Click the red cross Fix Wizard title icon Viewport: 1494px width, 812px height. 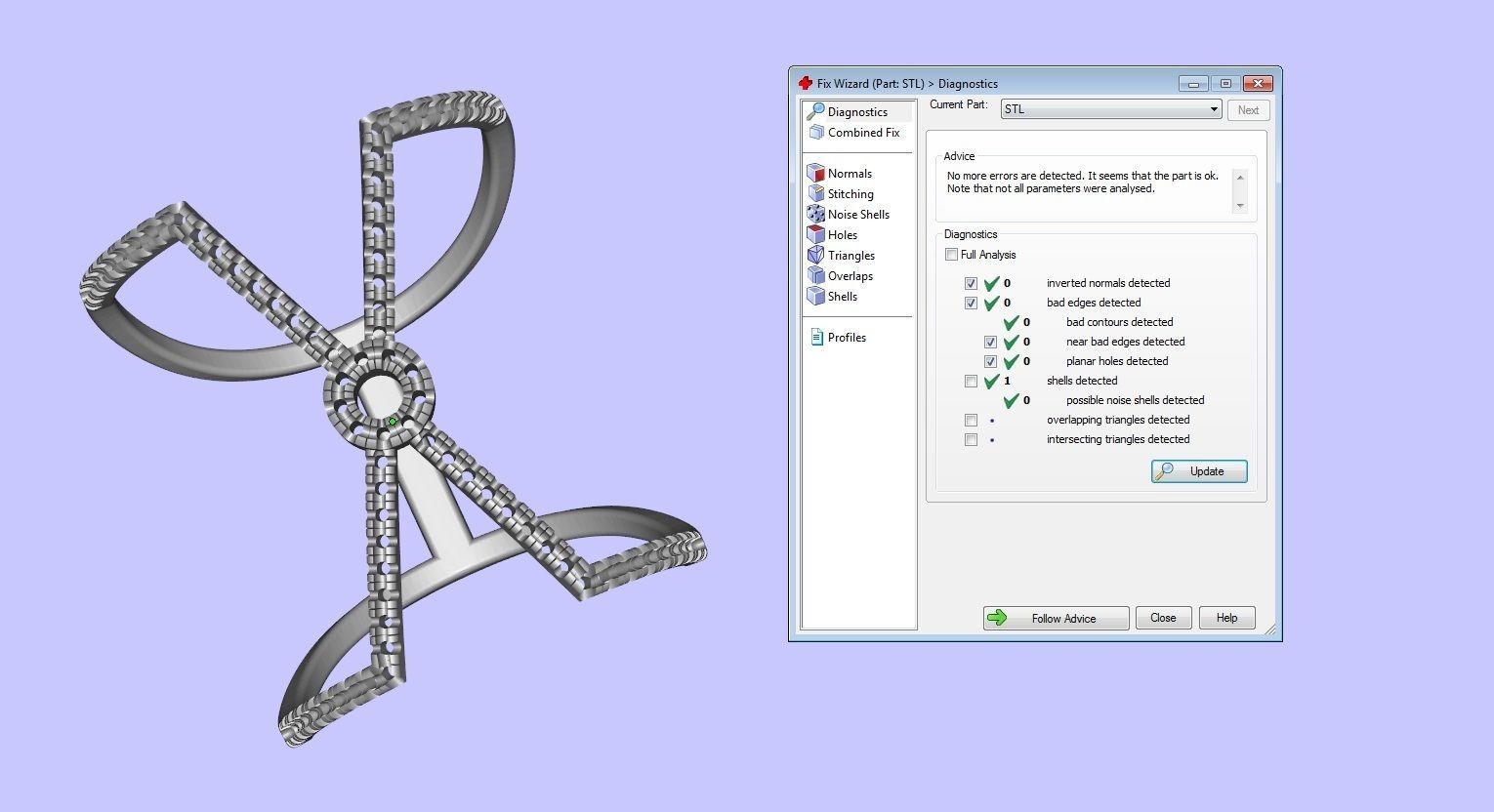(805, 83)
